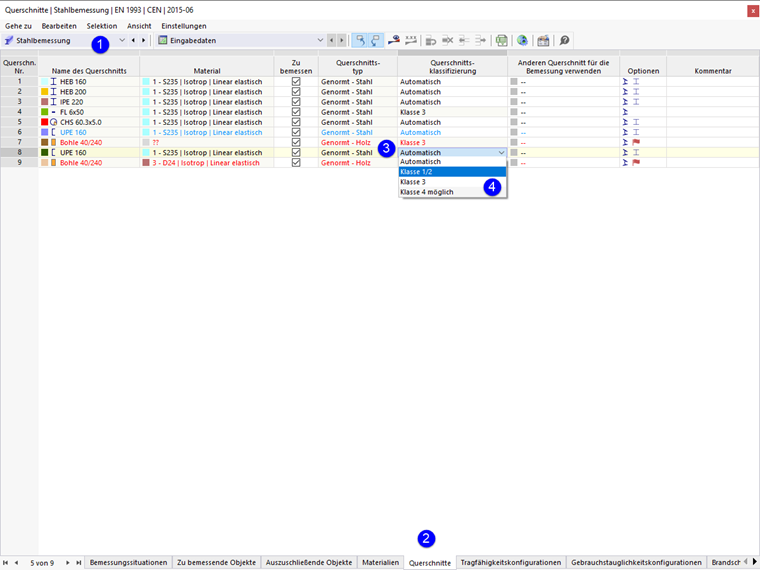Click the steel design option icon for FL 6x50
The image size is (760, 570).
point(625,112)
